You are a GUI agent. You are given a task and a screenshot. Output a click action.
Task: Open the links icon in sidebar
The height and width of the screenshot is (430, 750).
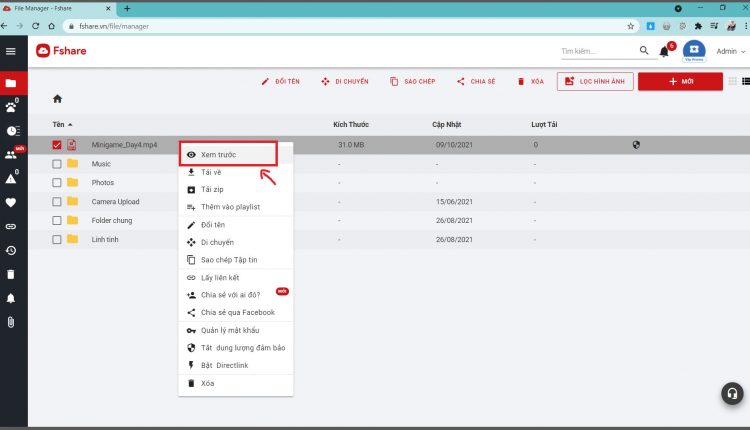tap(11, 226)
